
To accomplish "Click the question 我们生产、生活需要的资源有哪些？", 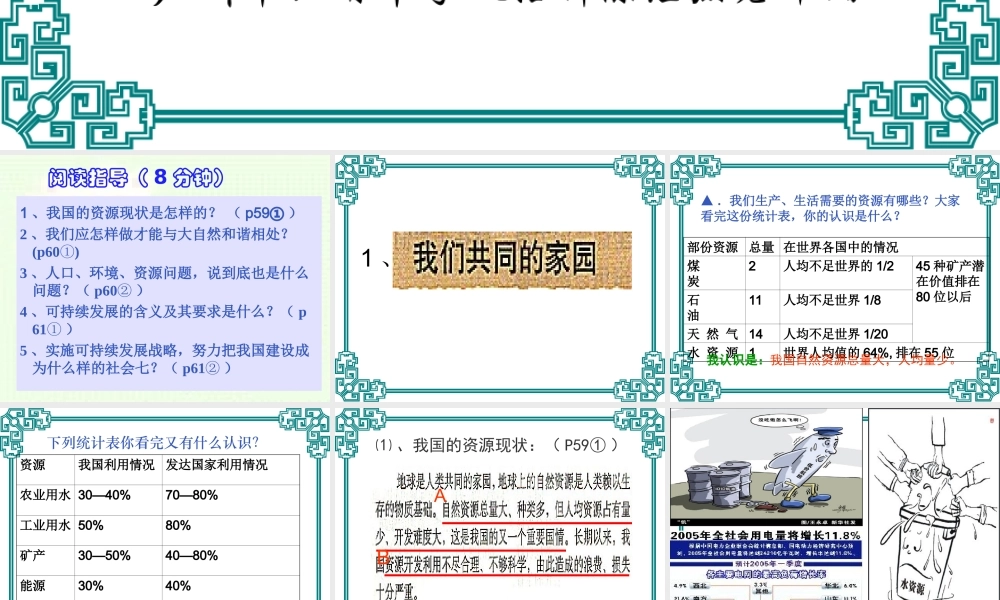I will (x=830, y=209).
